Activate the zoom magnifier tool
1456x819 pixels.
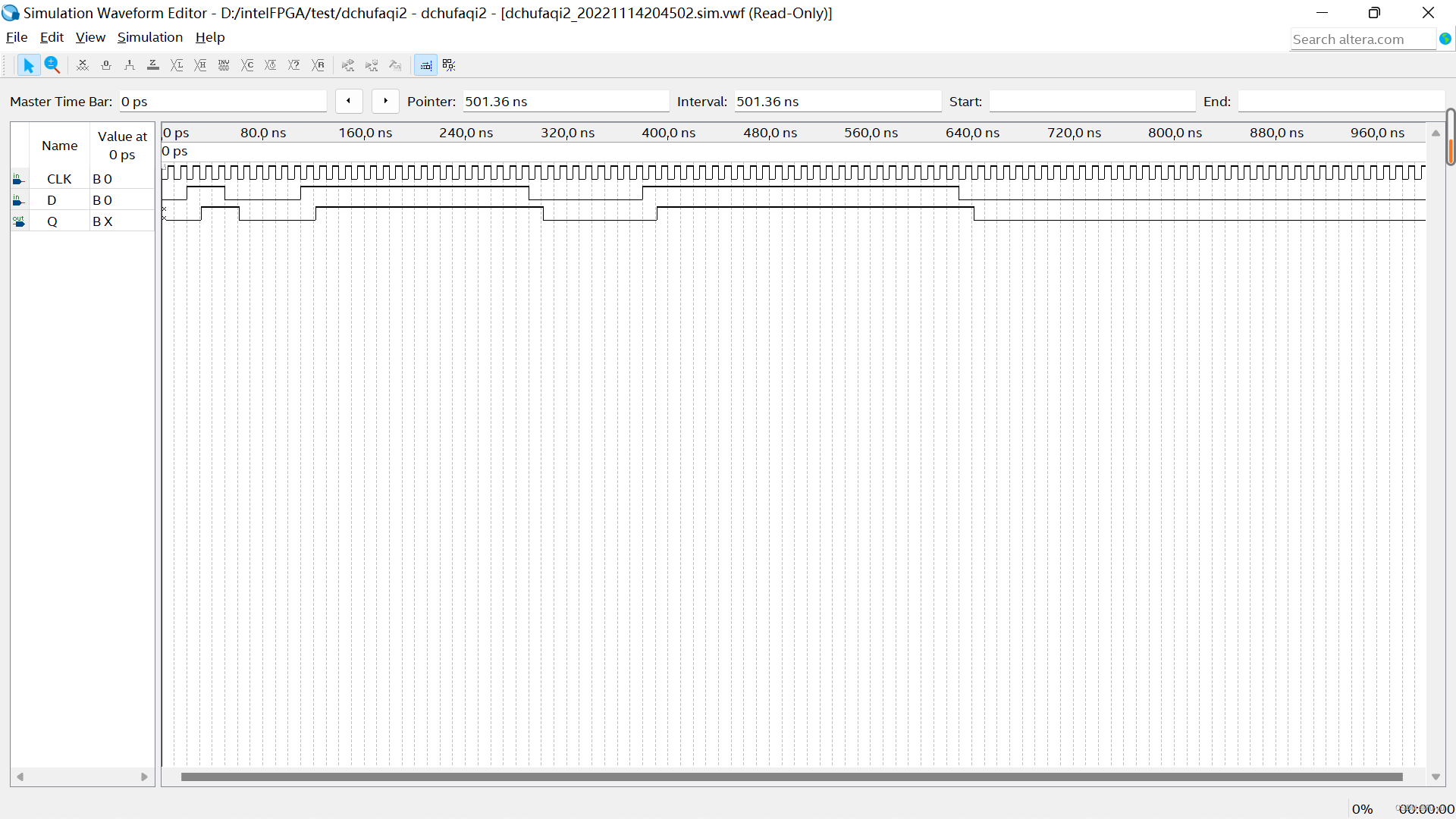52,65
